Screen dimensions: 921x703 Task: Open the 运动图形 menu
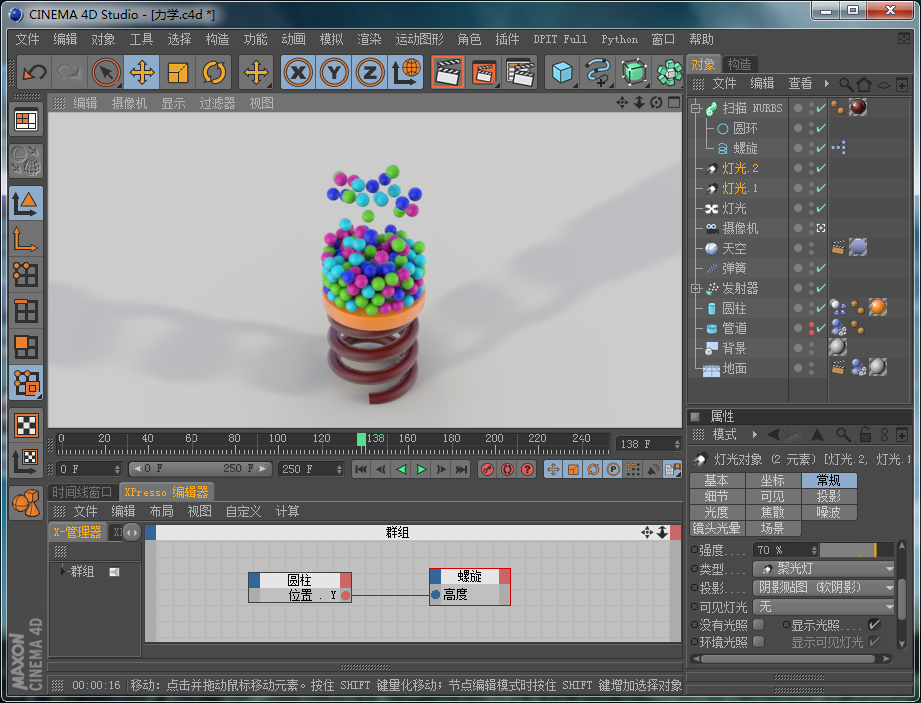point(419,39)
